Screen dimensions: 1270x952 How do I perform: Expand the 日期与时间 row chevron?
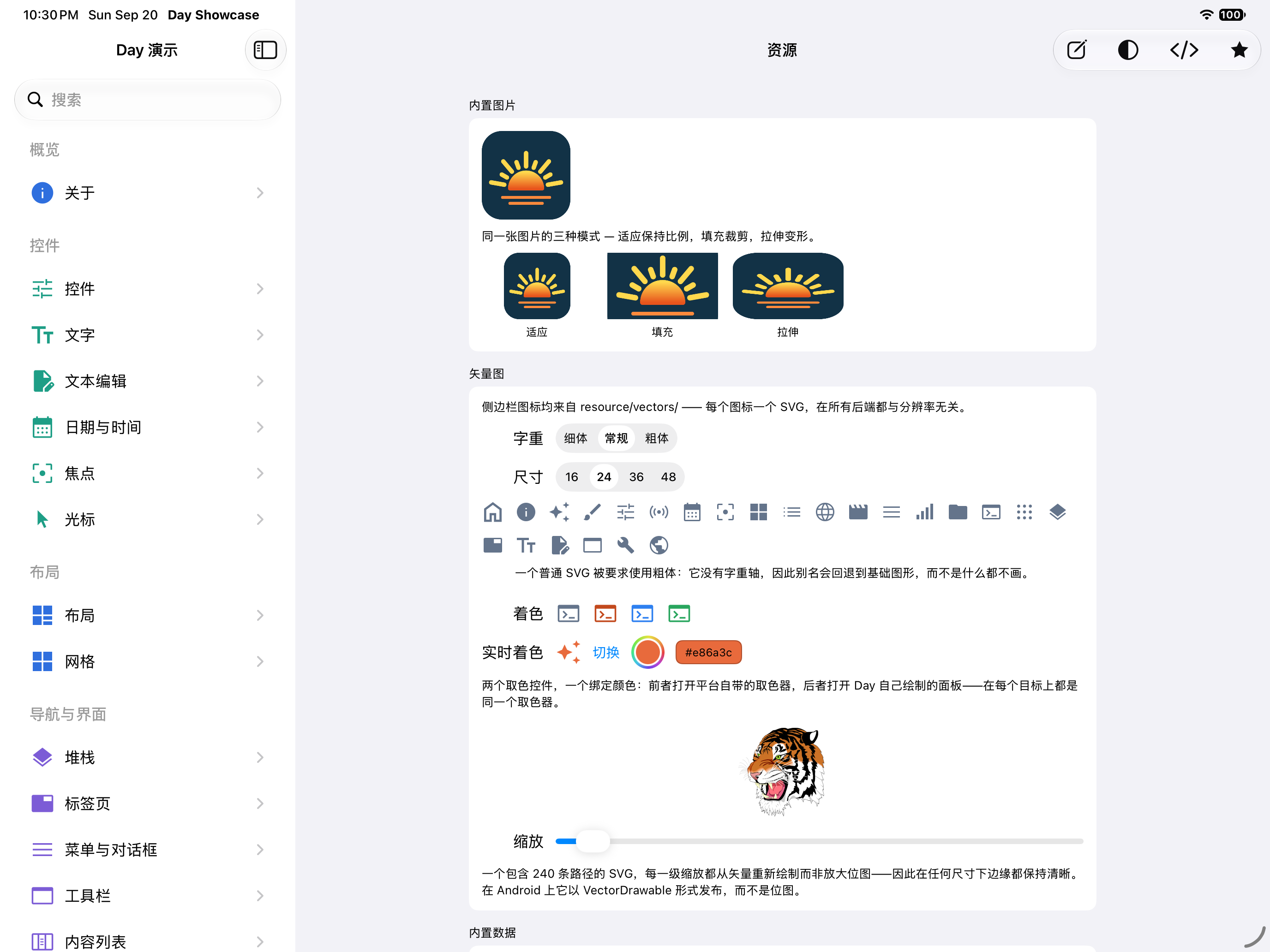[x=260, y=428]
